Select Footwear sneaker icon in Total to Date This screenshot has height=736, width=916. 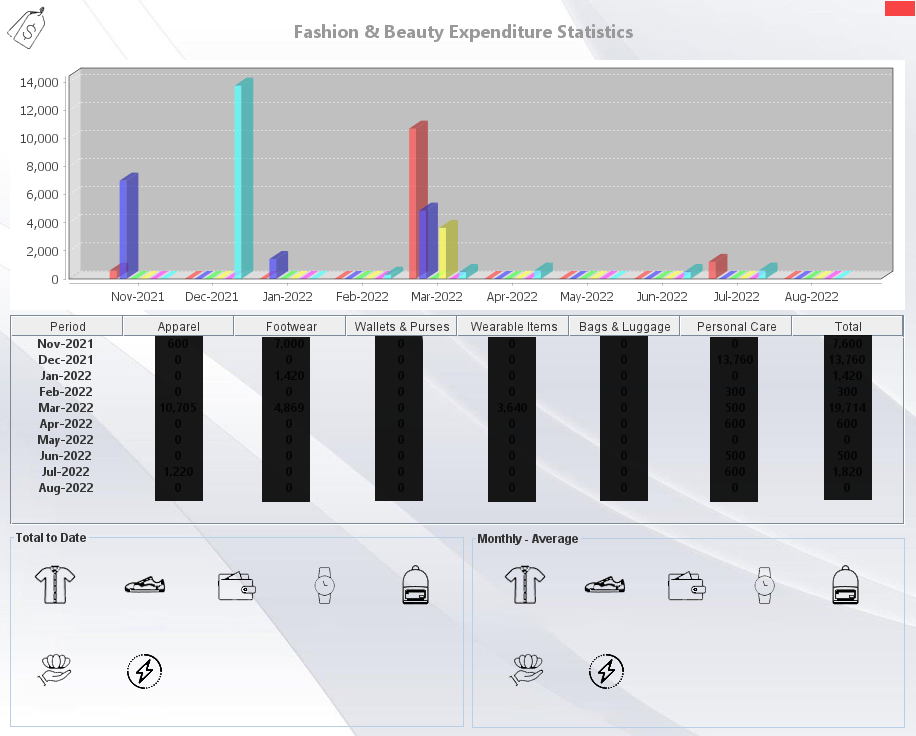coord(145,585)
